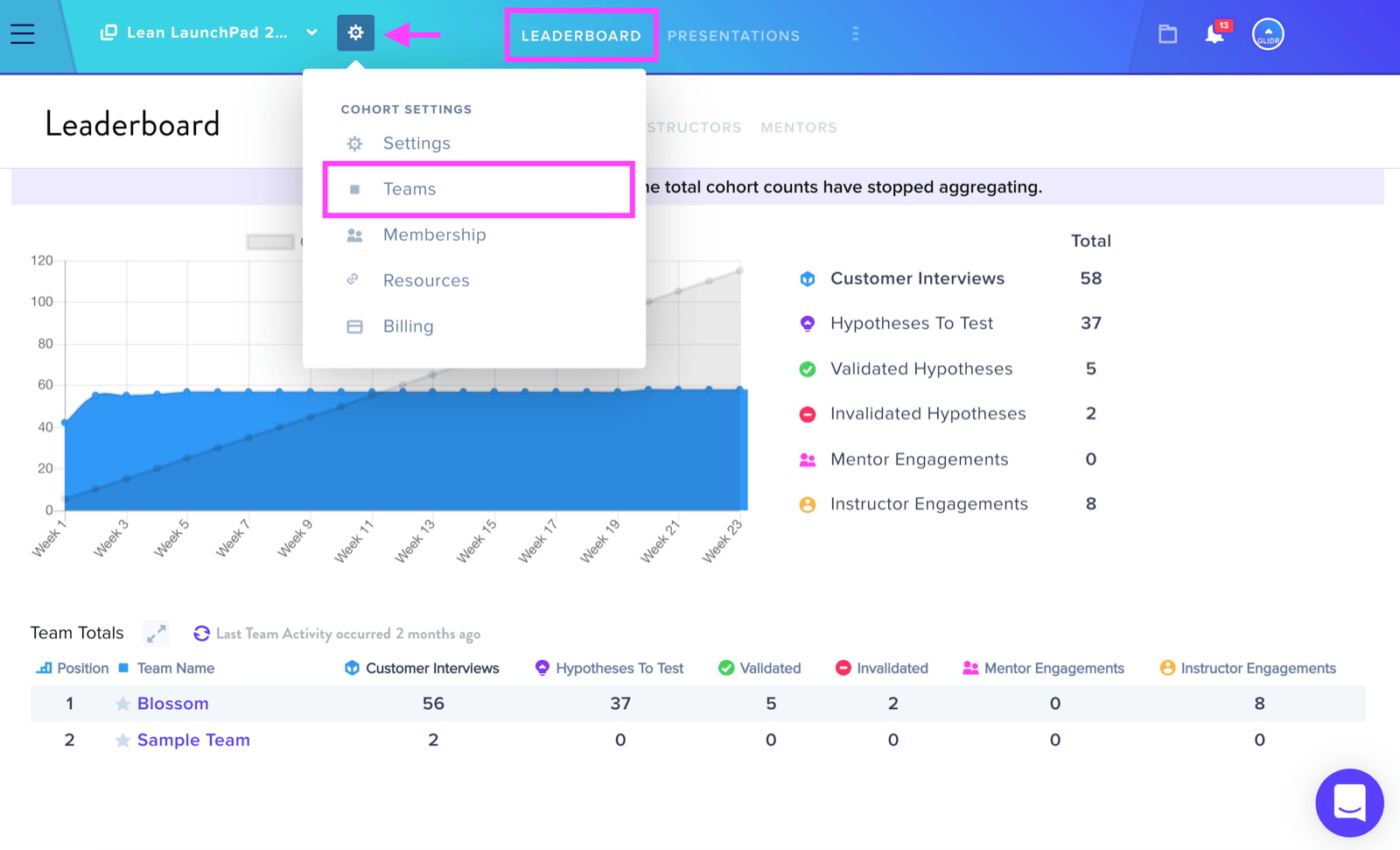Toggle the grey chart legend series

pos(270,242)
